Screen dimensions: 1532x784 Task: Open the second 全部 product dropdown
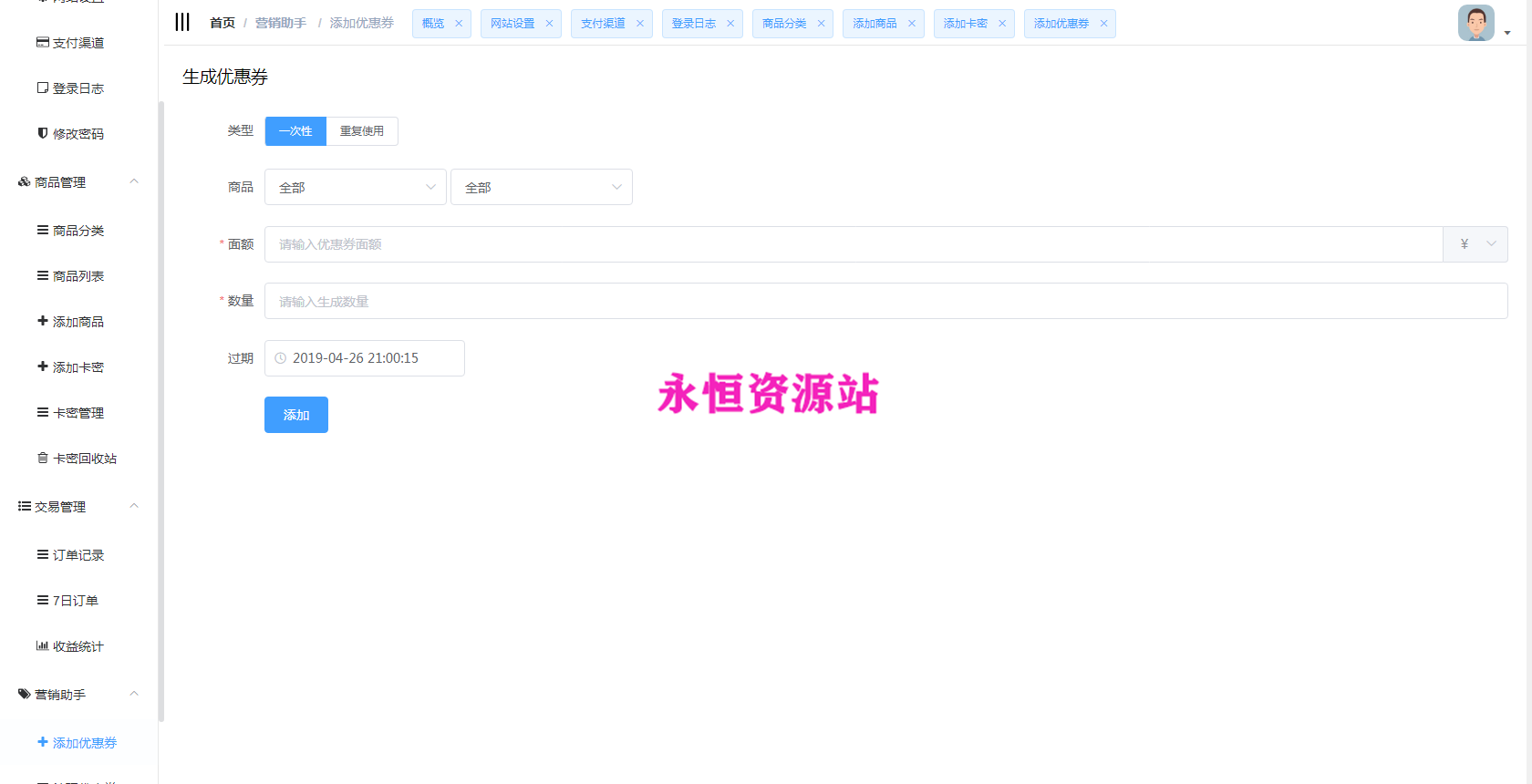coord(541,187)
